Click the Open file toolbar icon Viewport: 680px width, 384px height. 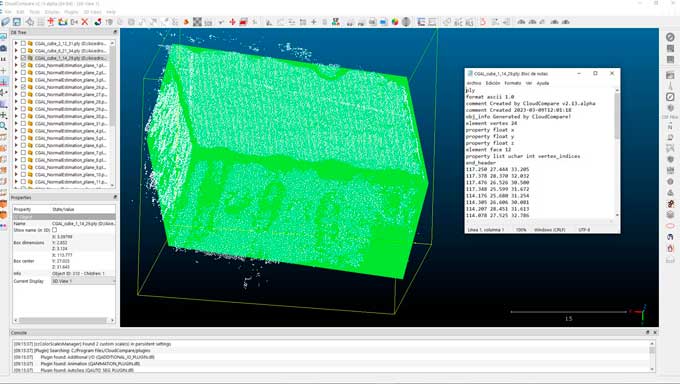click(x=6, y=22)
